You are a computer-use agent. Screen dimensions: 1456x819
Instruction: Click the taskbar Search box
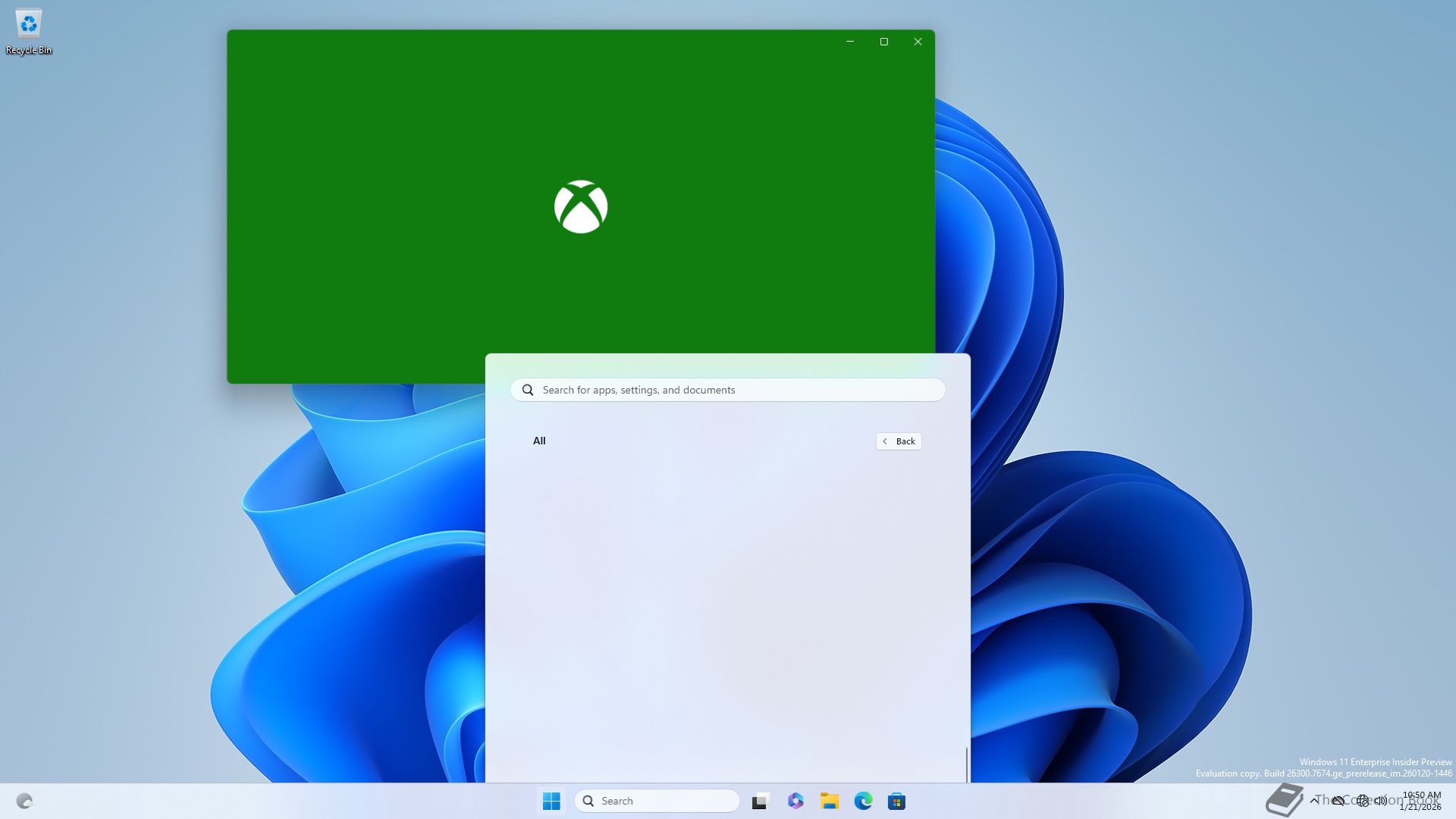657,801
